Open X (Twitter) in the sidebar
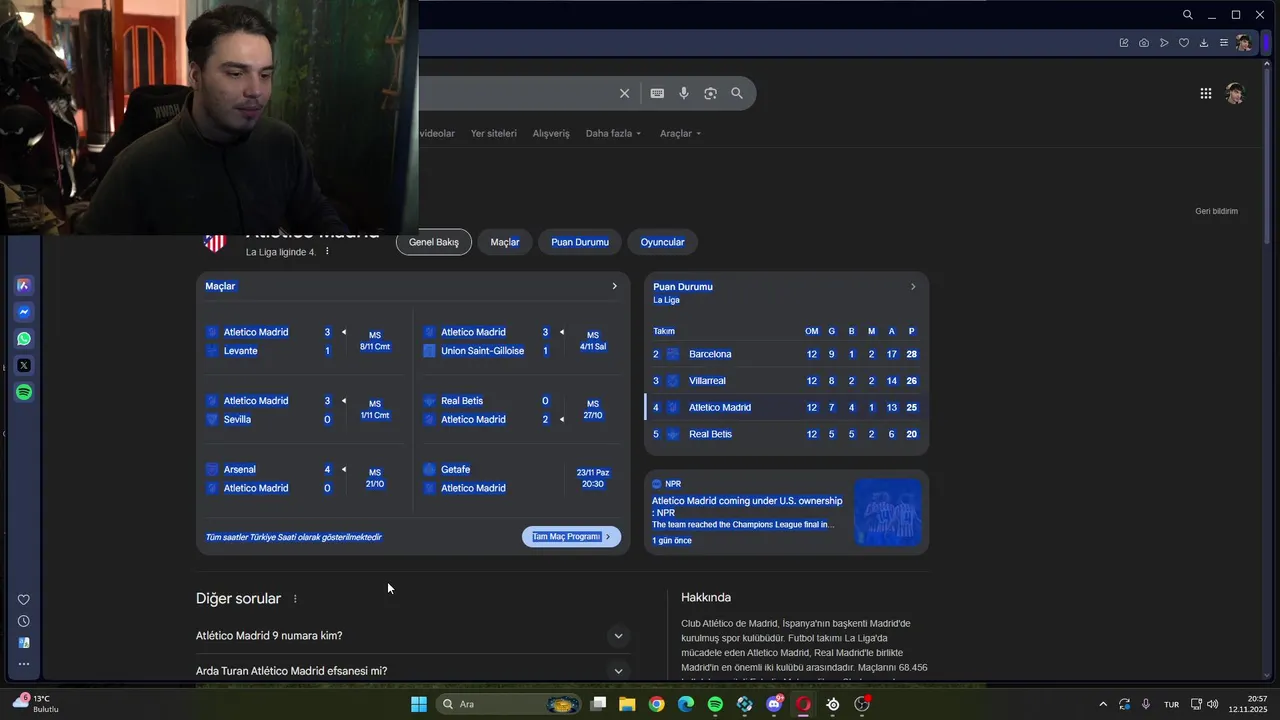Viewport: 1280px width, 720px height. coord(24,366)
